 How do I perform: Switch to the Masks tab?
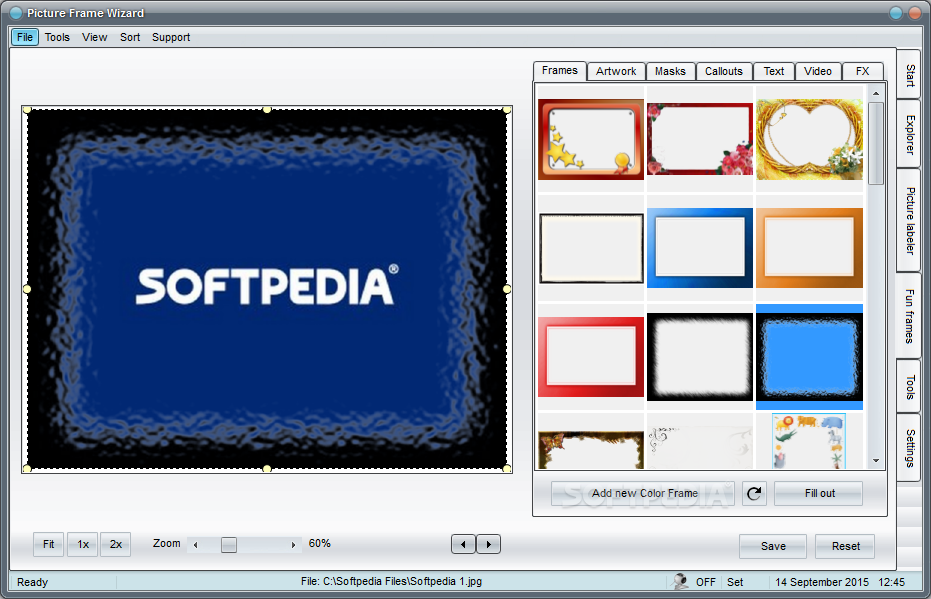[x=670, y=71]
